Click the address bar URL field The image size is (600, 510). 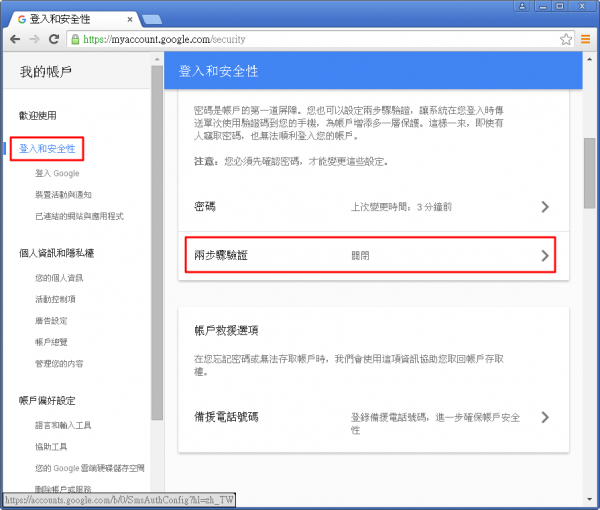(x=300, y=39)
